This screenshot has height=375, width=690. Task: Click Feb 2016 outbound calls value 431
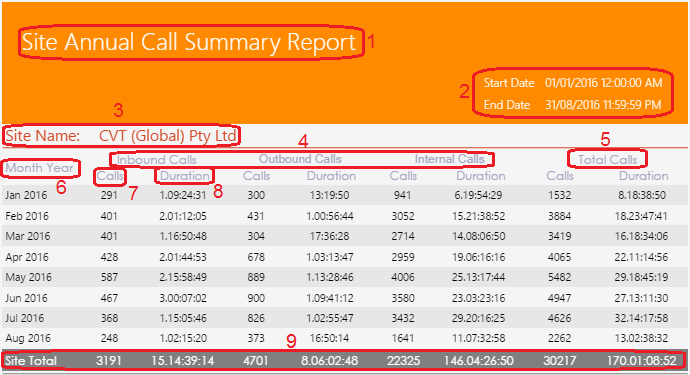click(256, 216)
